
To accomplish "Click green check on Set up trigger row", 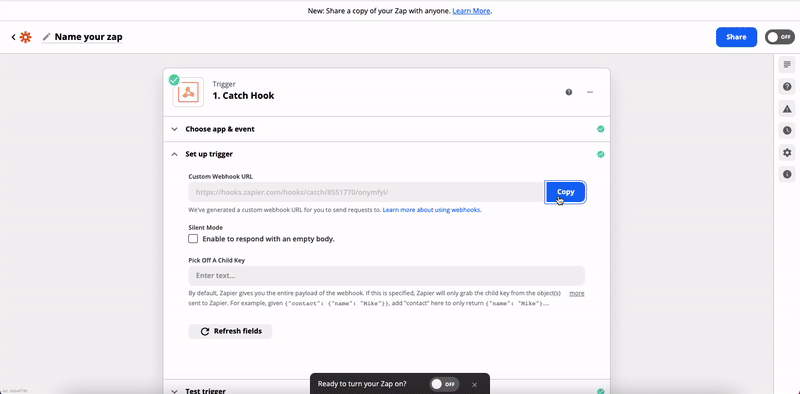I will [601, 154].
